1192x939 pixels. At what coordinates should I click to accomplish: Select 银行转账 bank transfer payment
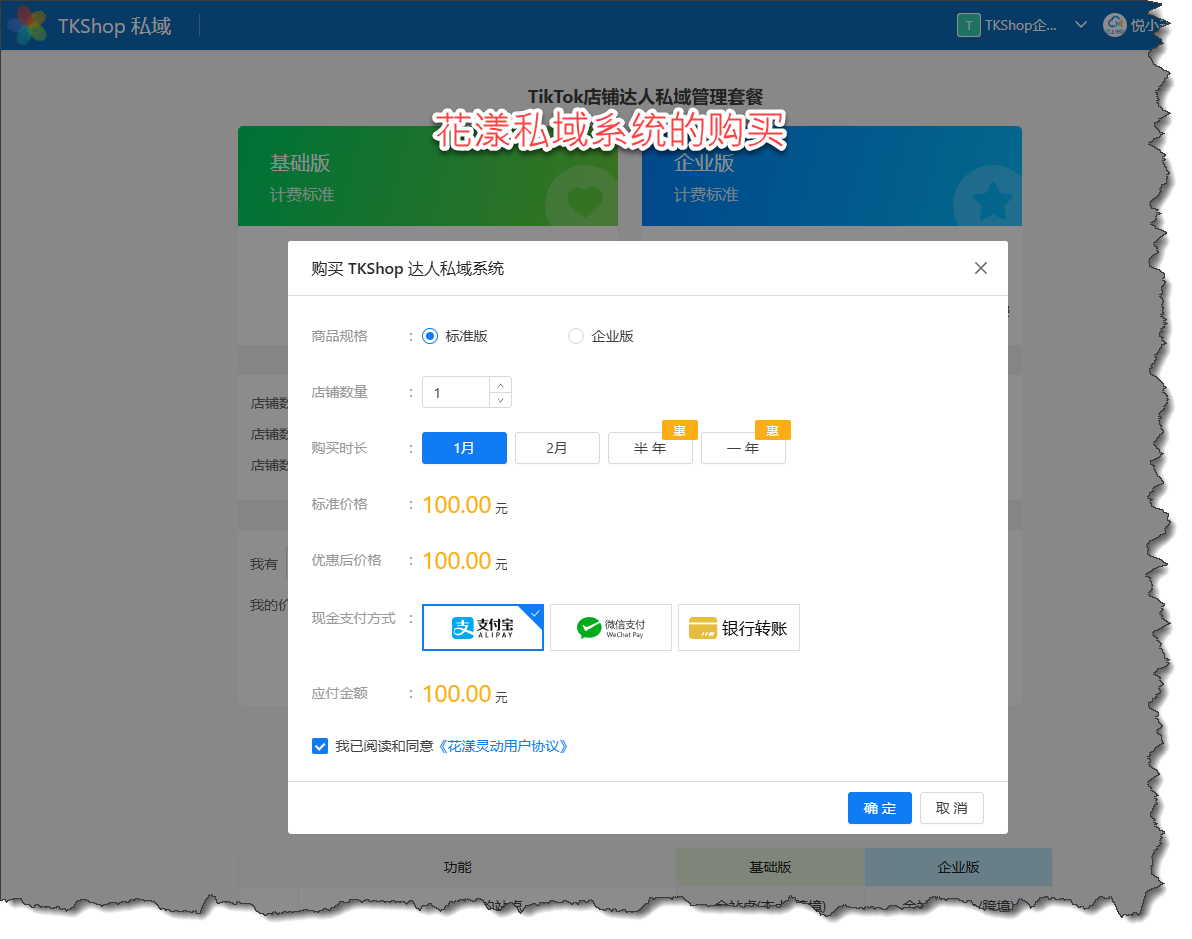pyautogui.click(x=738, y=627)
